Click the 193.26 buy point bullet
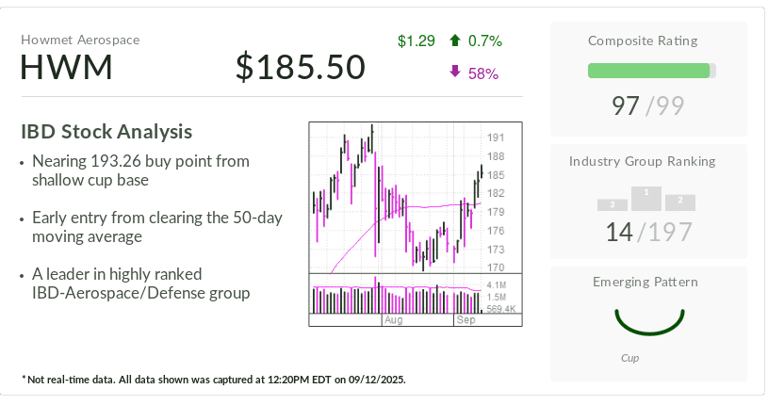 coord(140,170)
